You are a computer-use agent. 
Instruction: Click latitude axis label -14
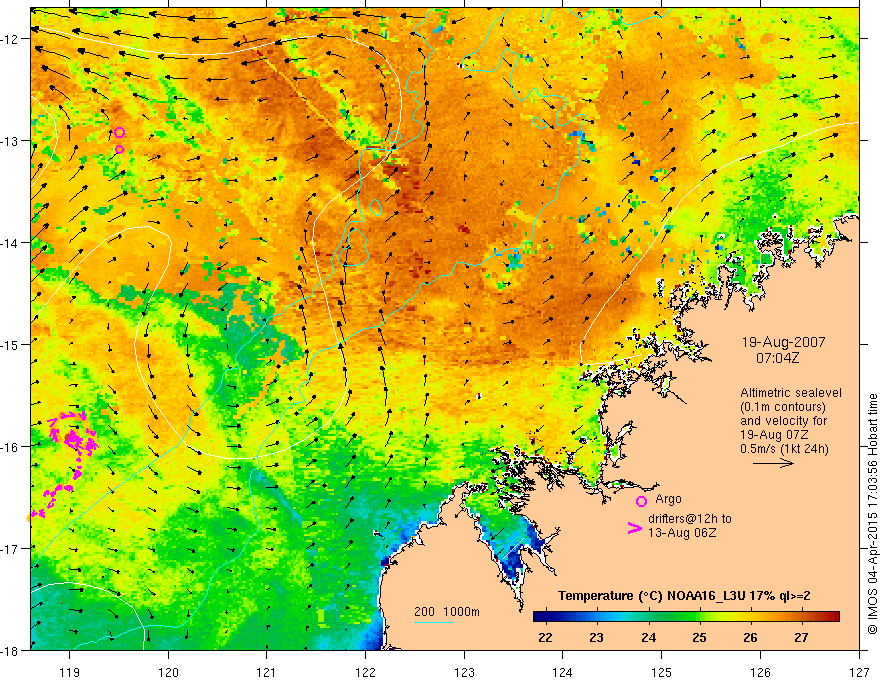coord(11,242)
